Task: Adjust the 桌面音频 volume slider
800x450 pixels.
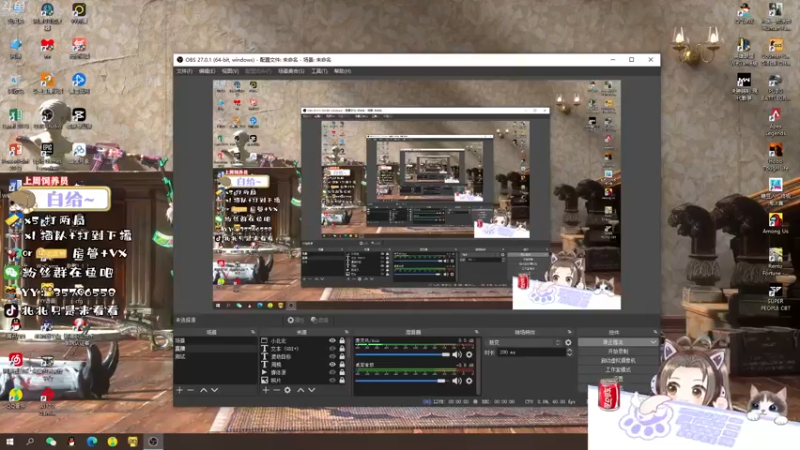Action: 401,381
